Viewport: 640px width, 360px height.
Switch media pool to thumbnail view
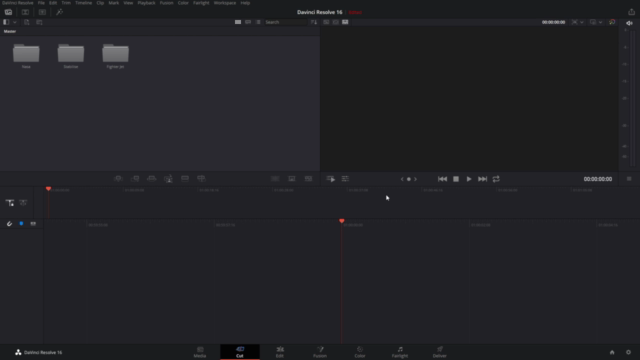pos(238,22)
